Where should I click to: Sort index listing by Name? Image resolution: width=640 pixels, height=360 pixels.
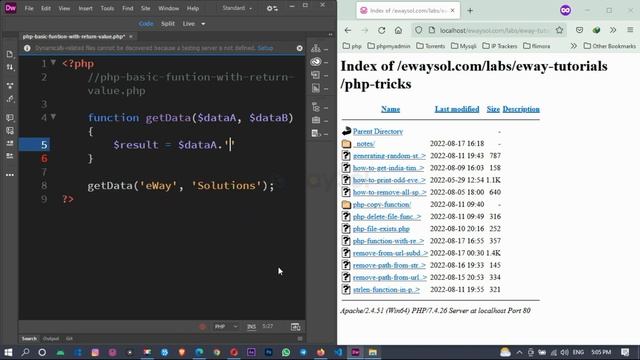tap(390, 109)
